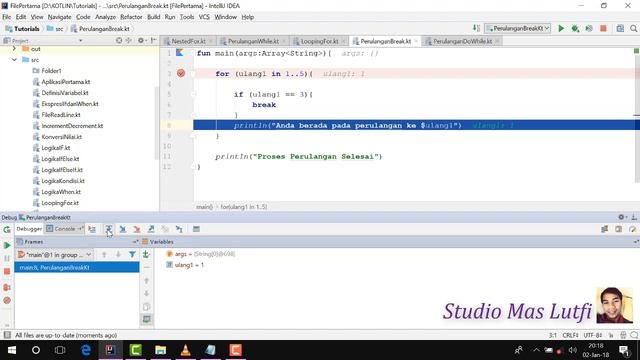The image size is (640, 360).
Task: Click the Mute Breakpoints icon
Action: click(x=7, y=300)
